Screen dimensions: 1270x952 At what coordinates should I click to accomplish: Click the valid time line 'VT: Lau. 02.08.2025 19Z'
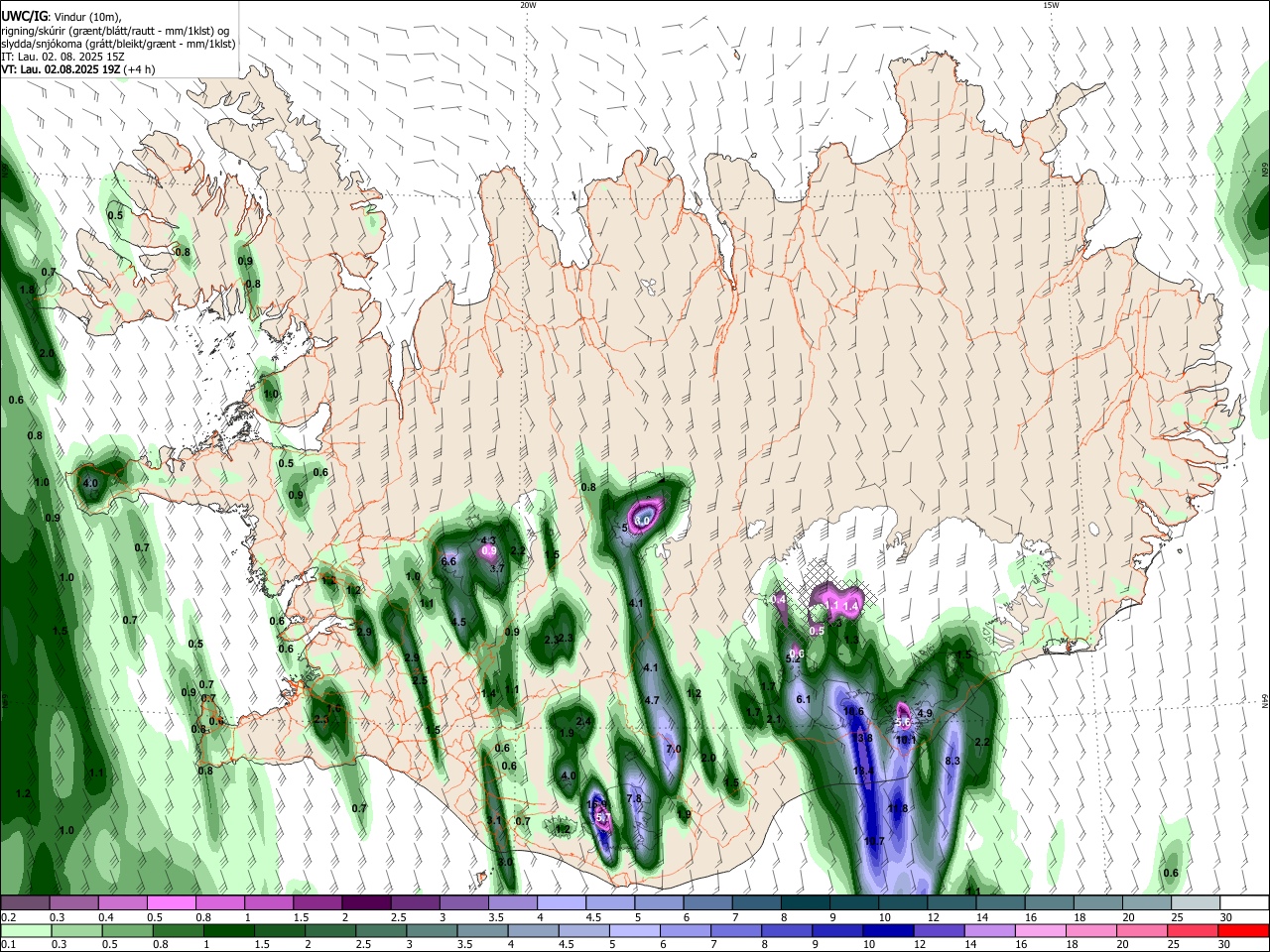coord(61,69)
